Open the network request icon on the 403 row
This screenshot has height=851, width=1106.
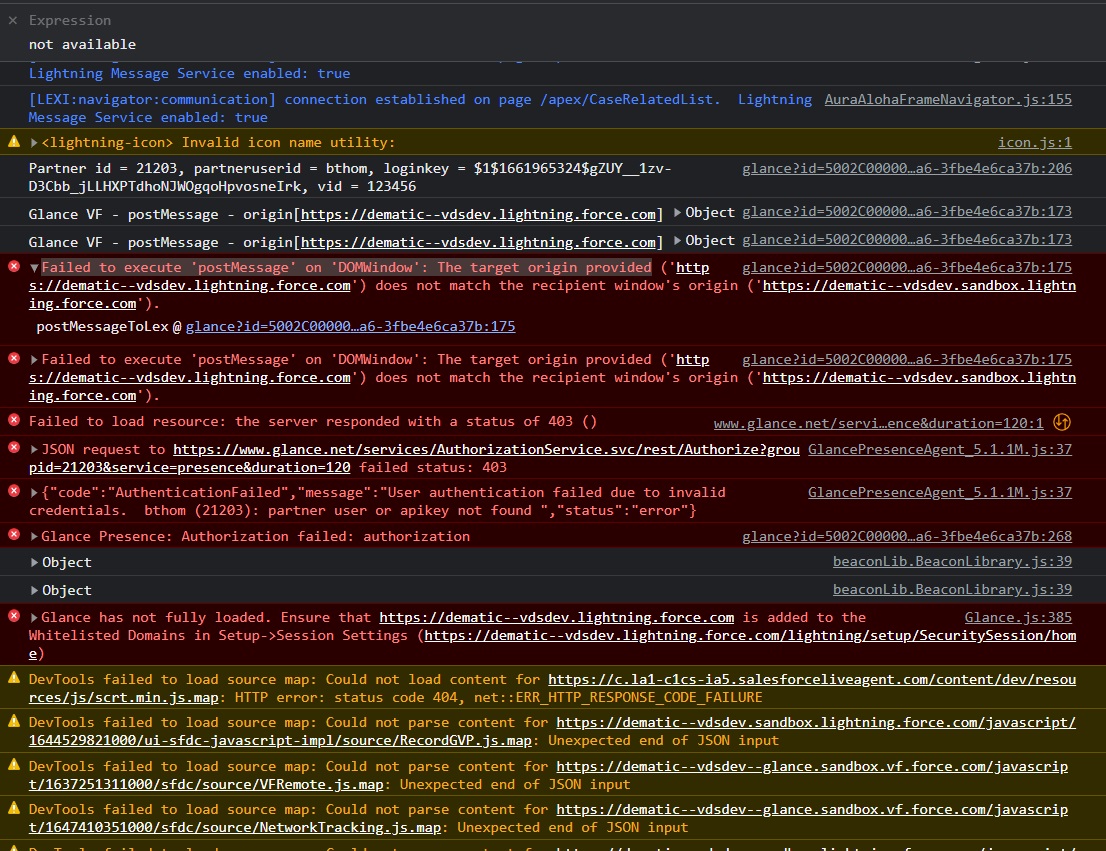[x=1062, y=422]
